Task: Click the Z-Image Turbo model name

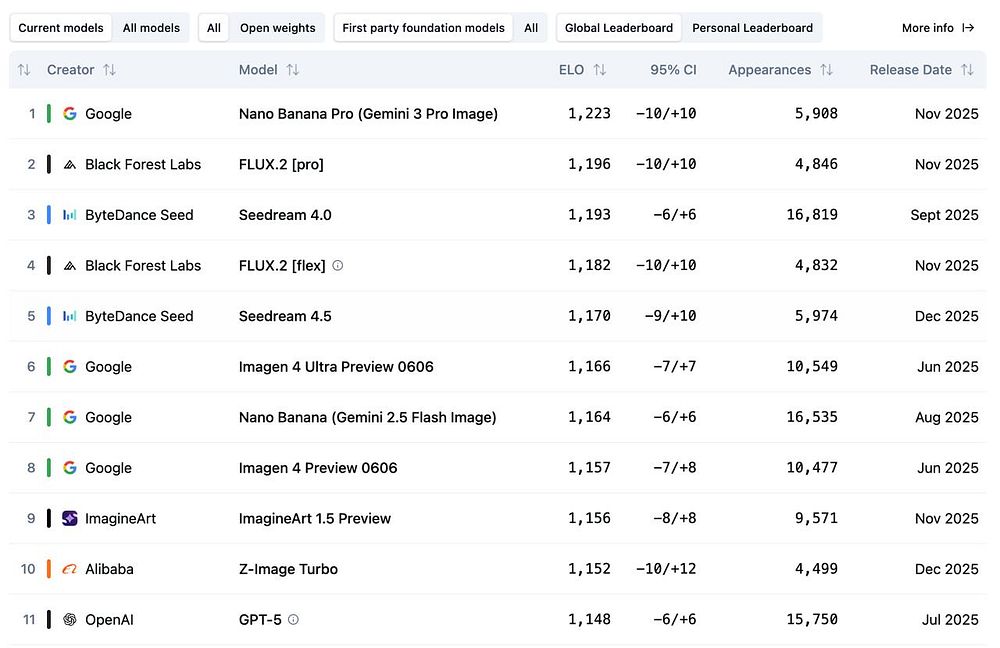Action: click(x=288, y=569)
